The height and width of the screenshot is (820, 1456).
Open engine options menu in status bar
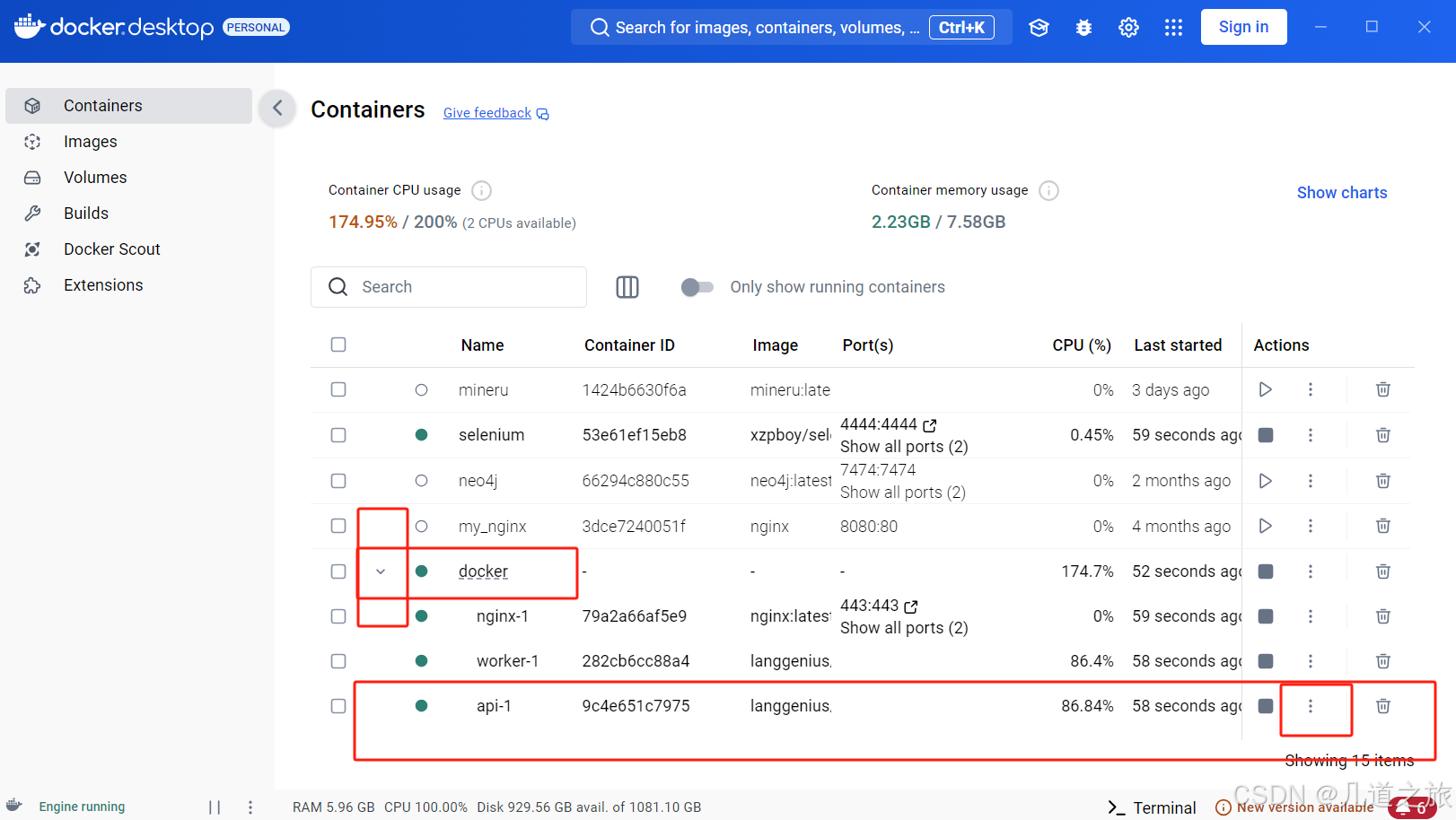[x=250, y=807]
